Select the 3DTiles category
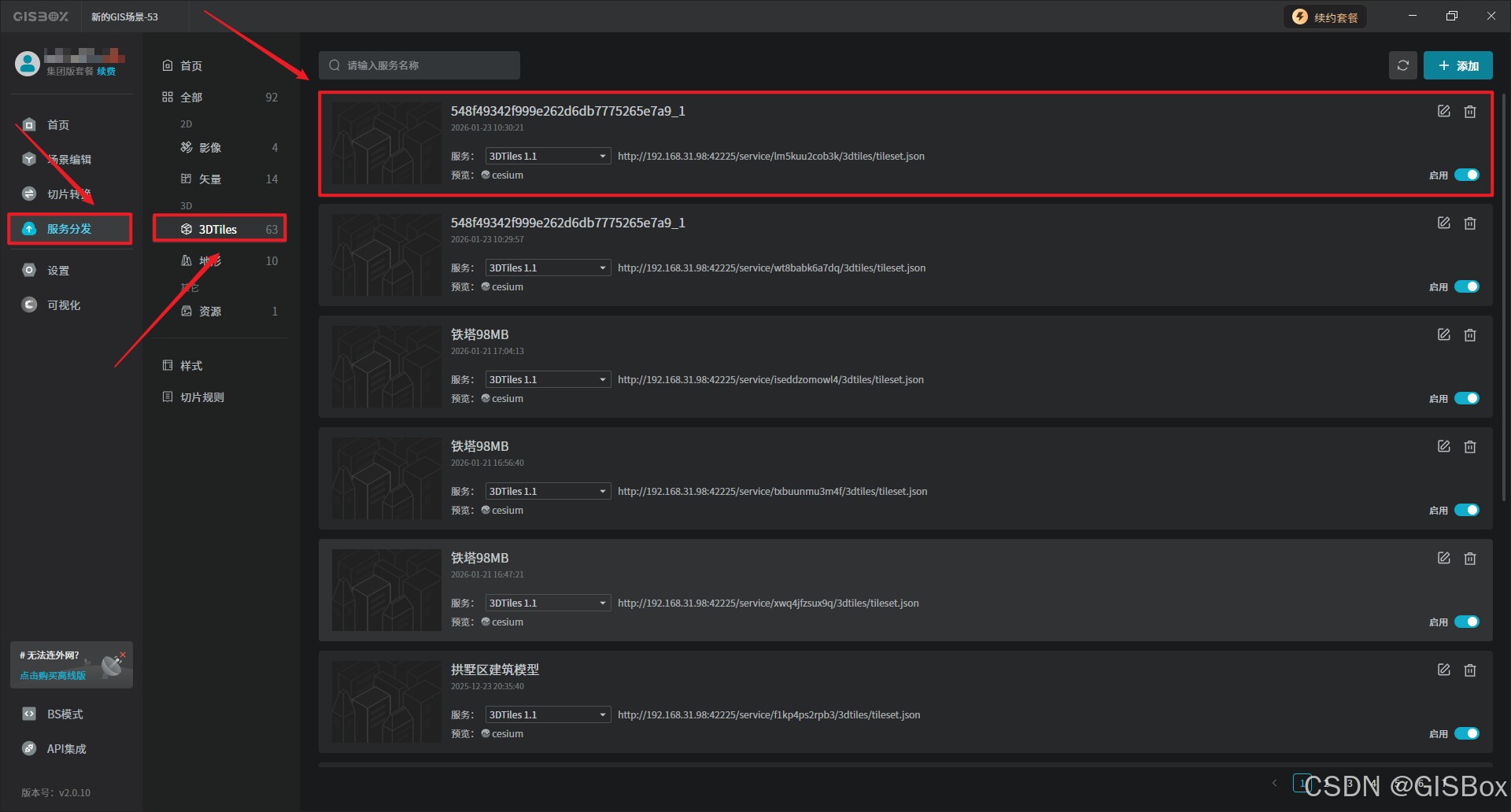This screenshot has width=1511, height=812. coord(220,229)
